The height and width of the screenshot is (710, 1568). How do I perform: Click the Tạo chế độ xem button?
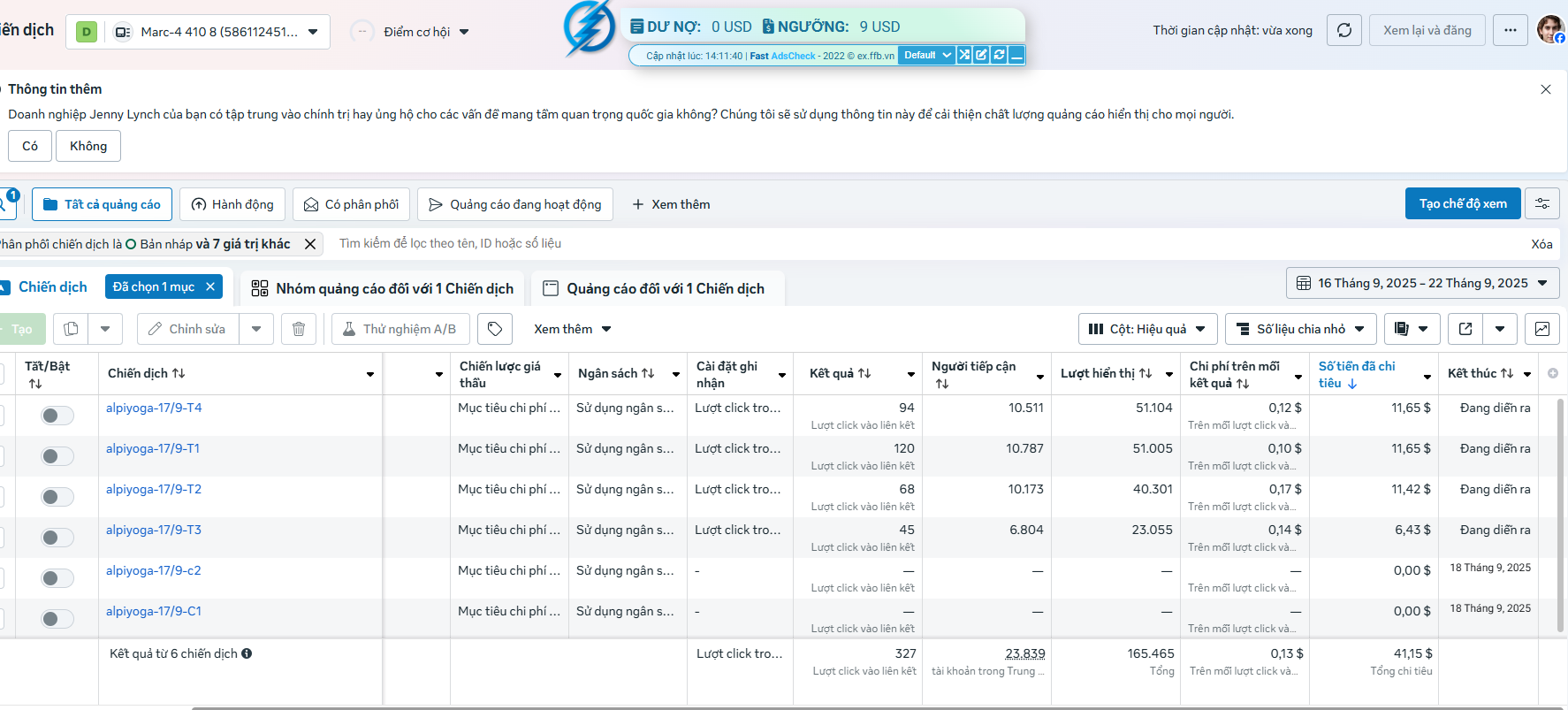1463,203
